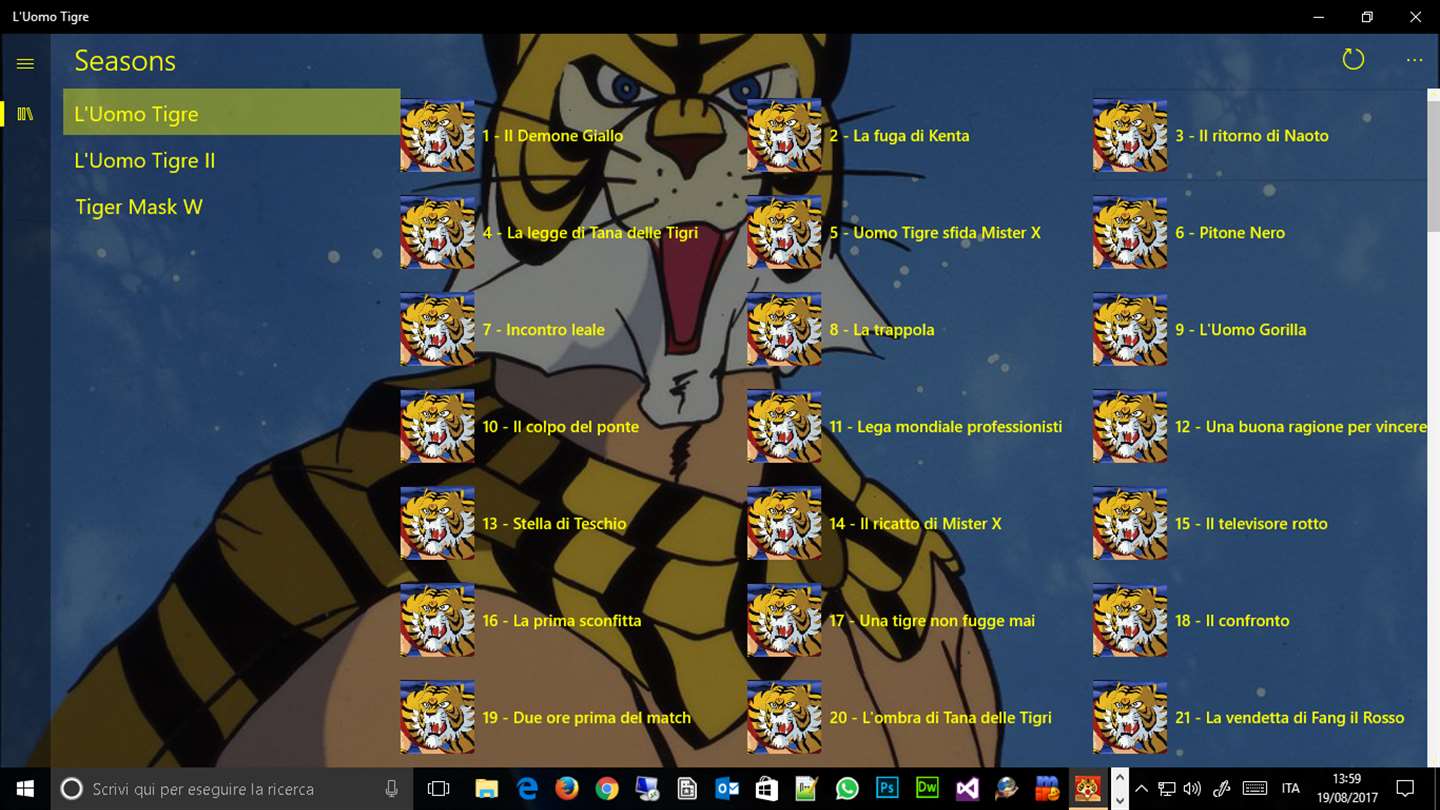Open the Microsoft Store taskbar icon
This screenshot has width=1440, height=810.
[x=767, y=789]
